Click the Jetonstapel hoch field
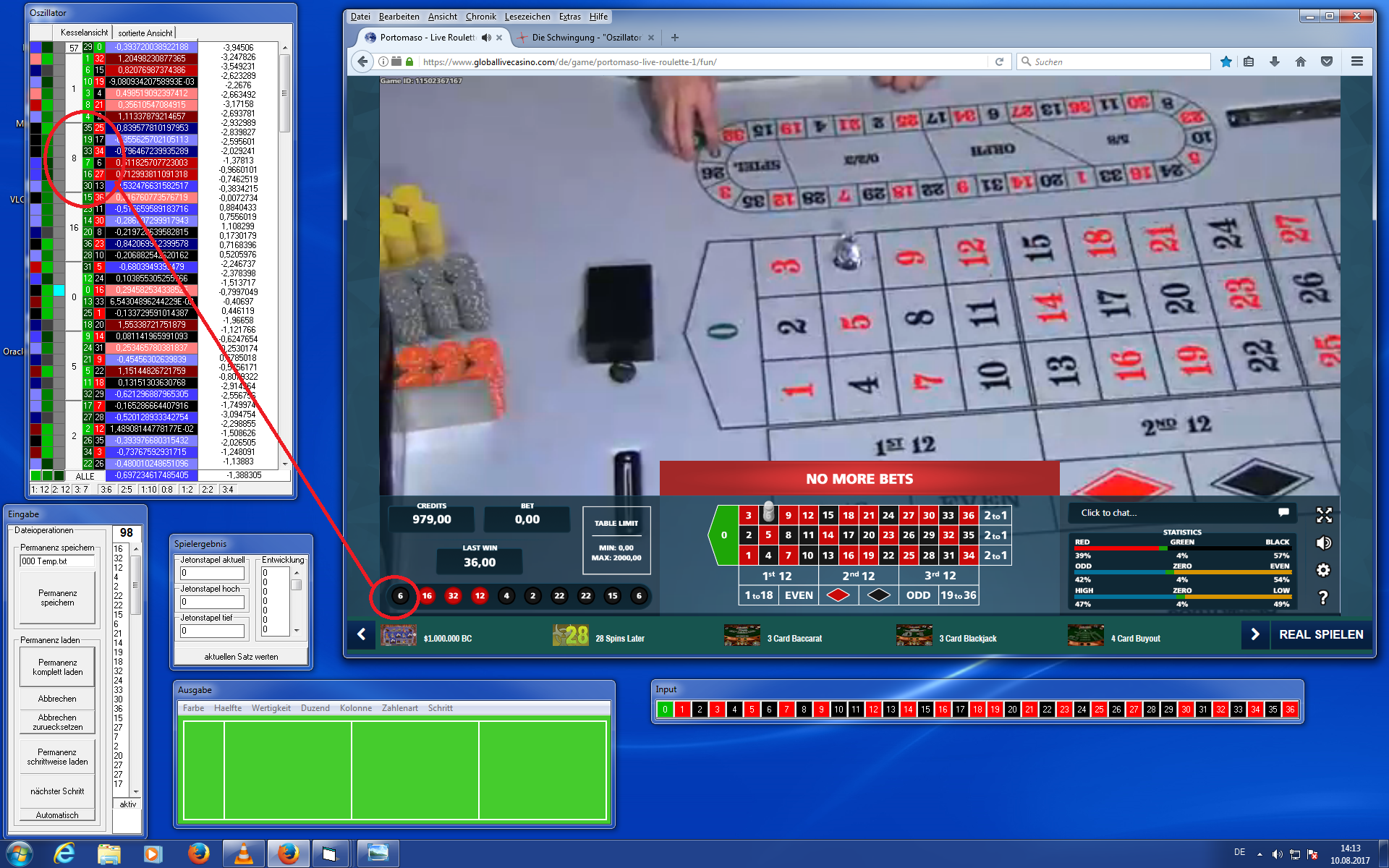The image size is (1389, 868). [212, 602]
